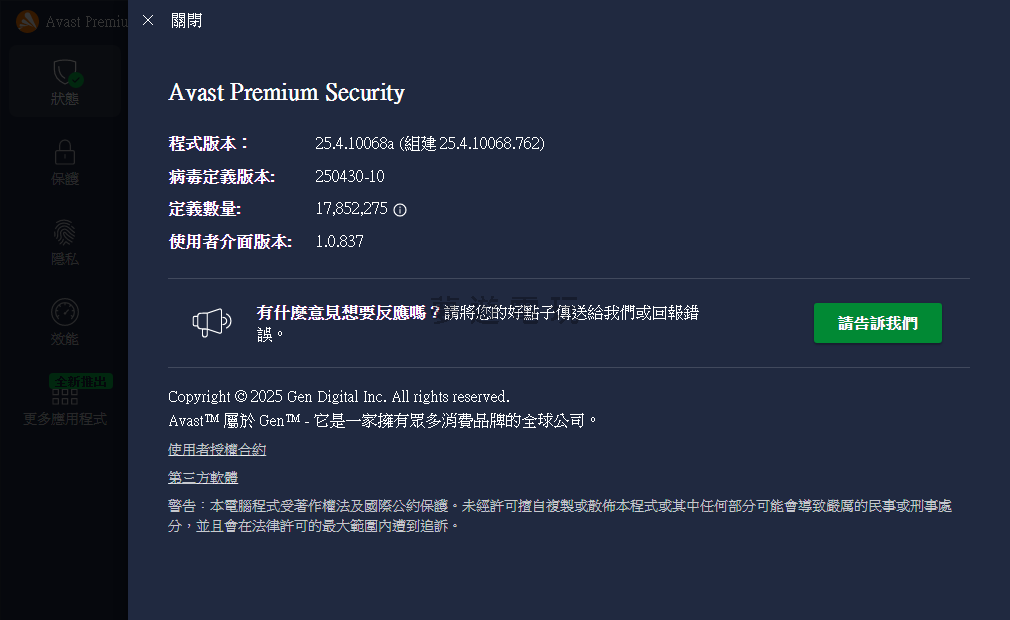Image resolution: width=1010 pixels, height=620 pixels.
Task: Select the 保護 padlock icon in sidebar
Action: [65, 152]
